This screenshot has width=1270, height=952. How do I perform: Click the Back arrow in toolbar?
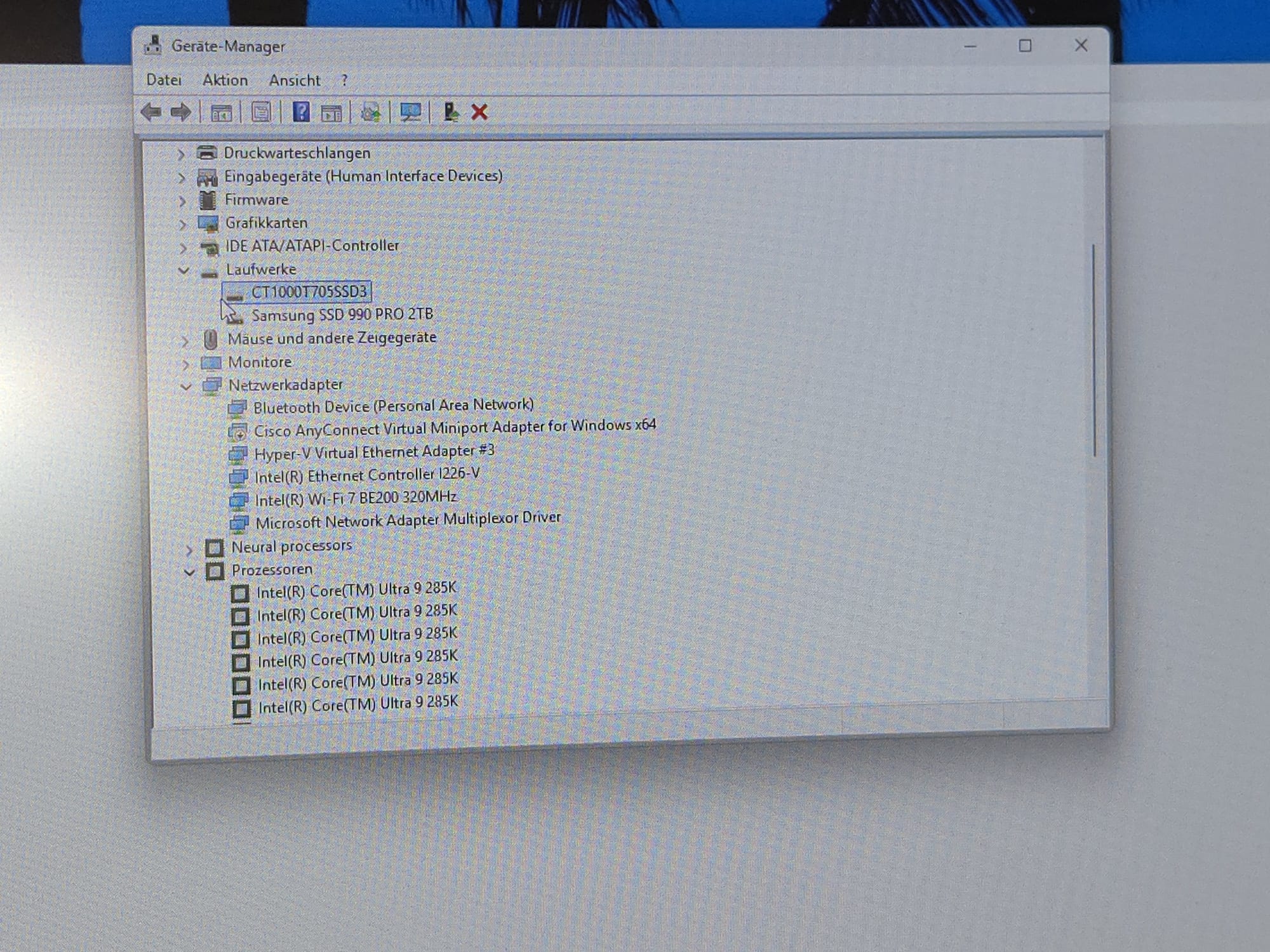(151, 112)
